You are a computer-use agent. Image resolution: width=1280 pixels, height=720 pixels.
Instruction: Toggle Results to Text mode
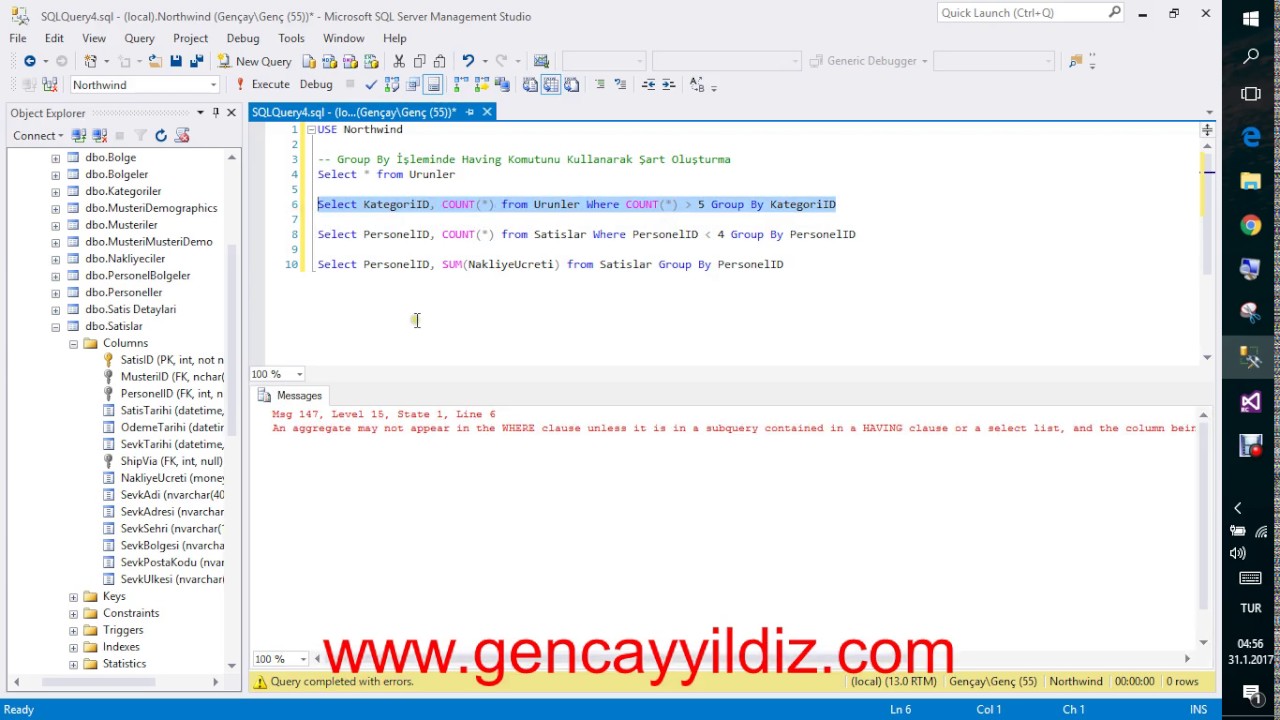(x=530, y=85)
